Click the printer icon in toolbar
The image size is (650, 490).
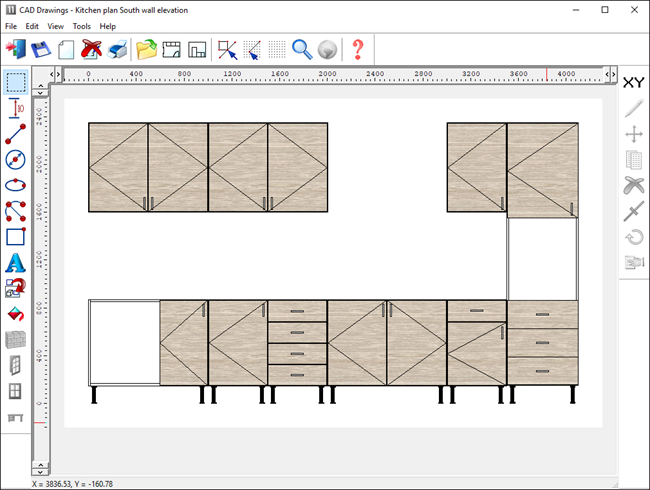pyautogui.click(x=118, y=49)
